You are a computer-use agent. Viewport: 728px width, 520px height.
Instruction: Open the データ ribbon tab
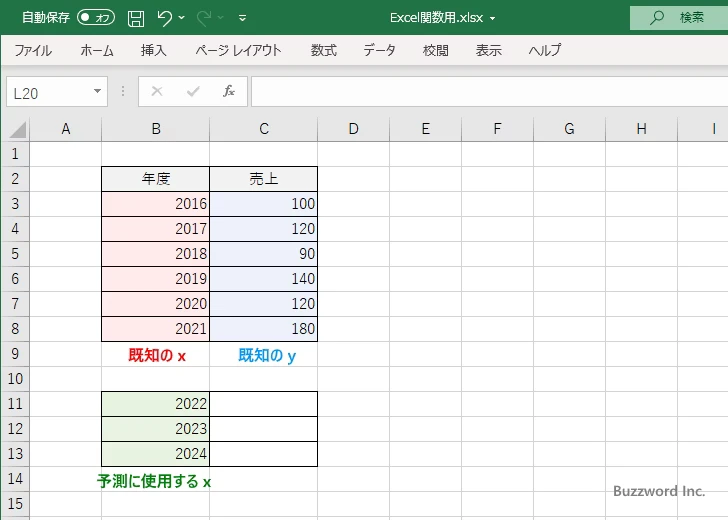[379, 50]
